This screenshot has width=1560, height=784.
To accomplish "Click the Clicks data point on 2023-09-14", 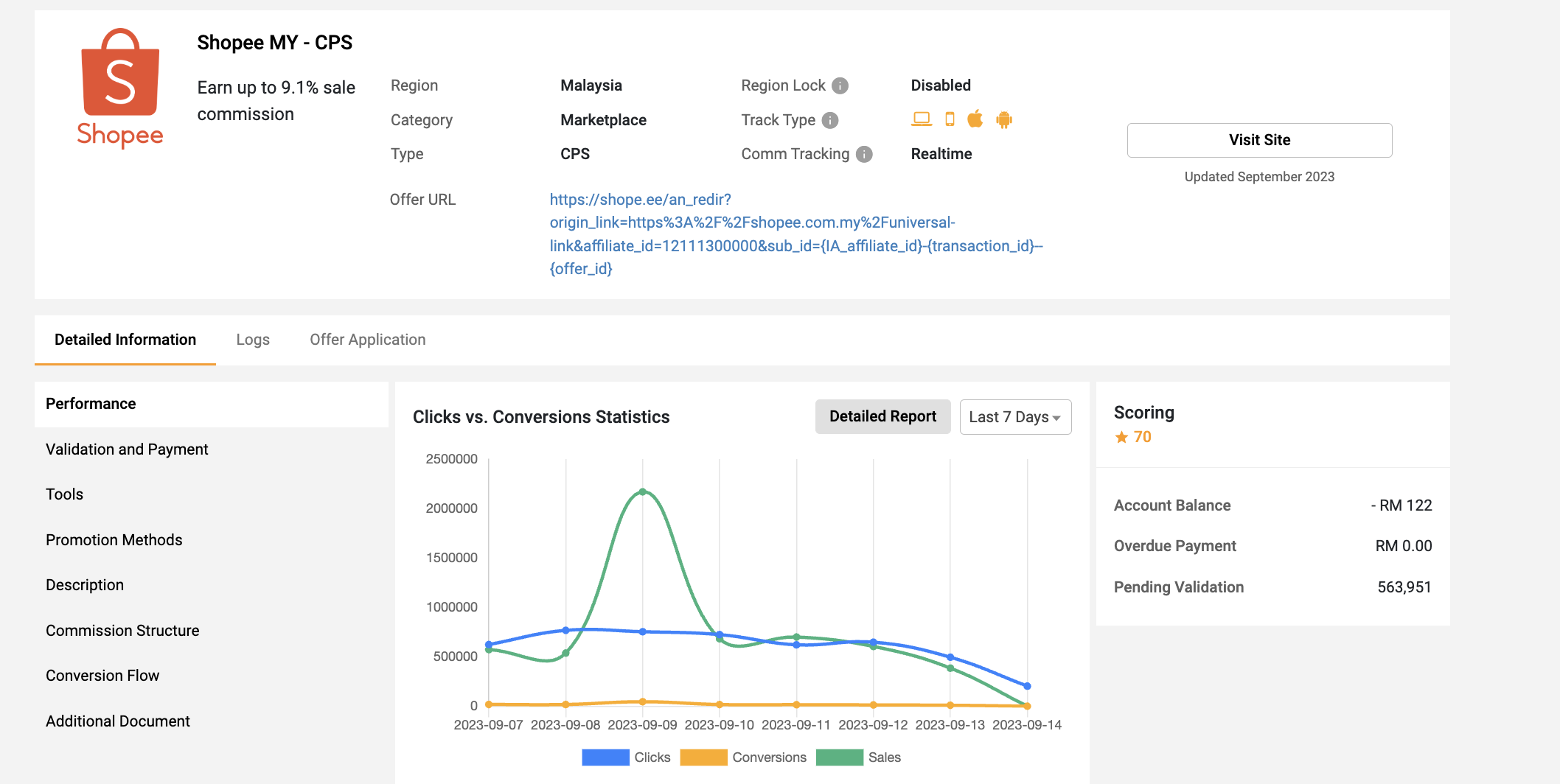I will click(x=1027, y=686).
